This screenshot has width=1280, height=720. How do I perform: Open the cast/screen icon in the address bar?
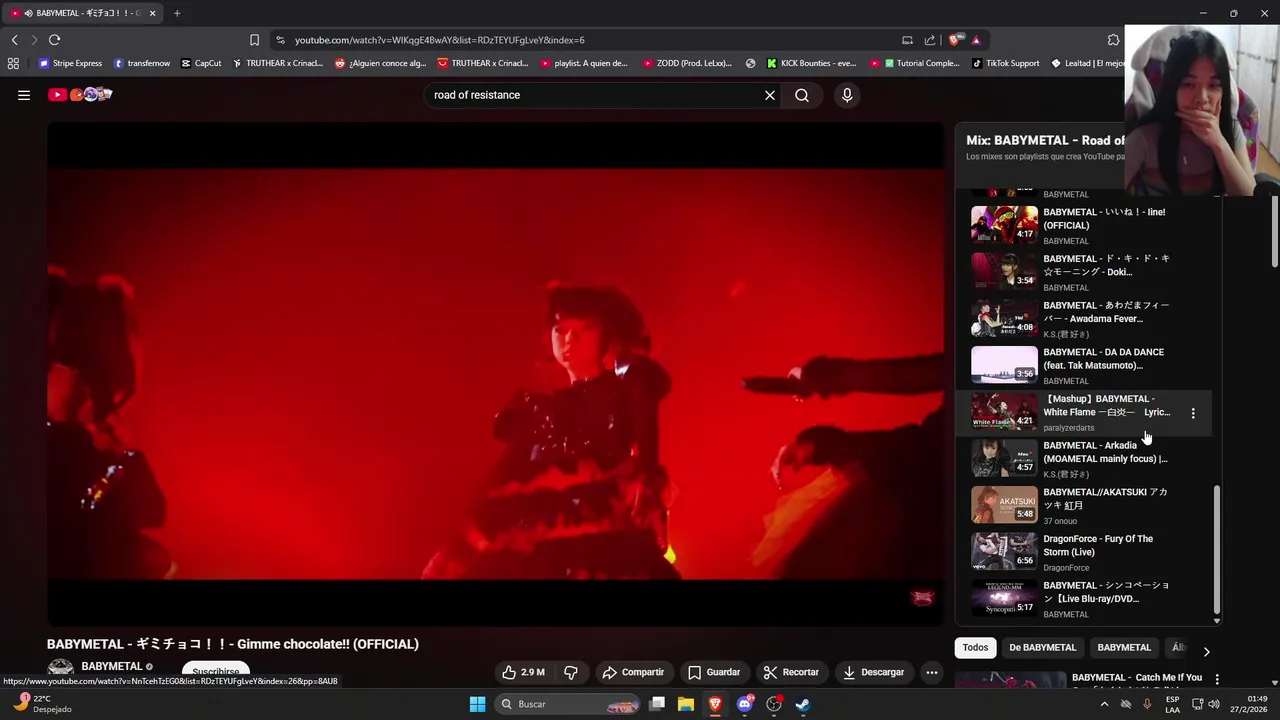(907, 40)
